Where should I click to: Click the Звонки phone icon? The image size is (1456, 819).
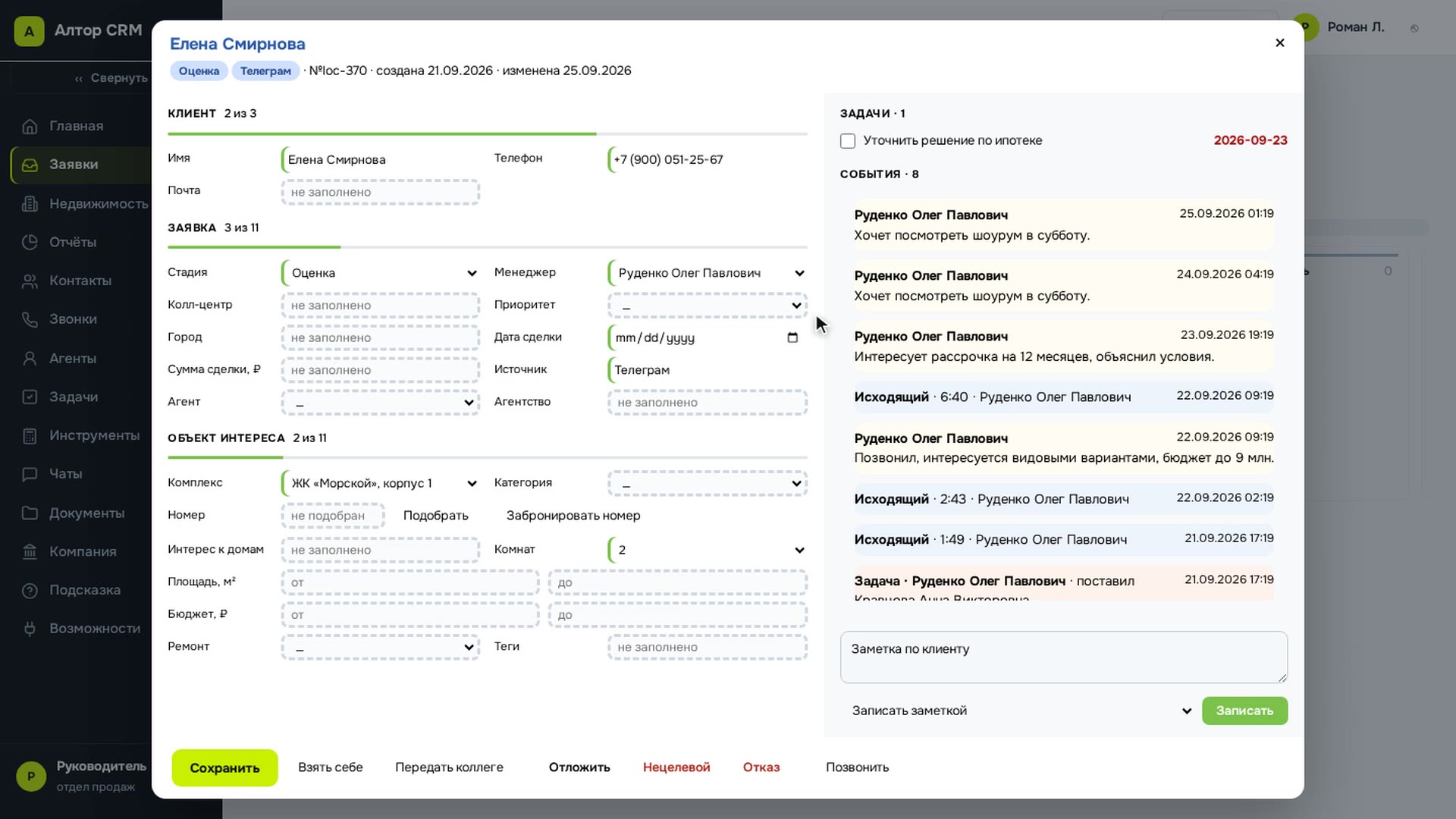[30, 319]
